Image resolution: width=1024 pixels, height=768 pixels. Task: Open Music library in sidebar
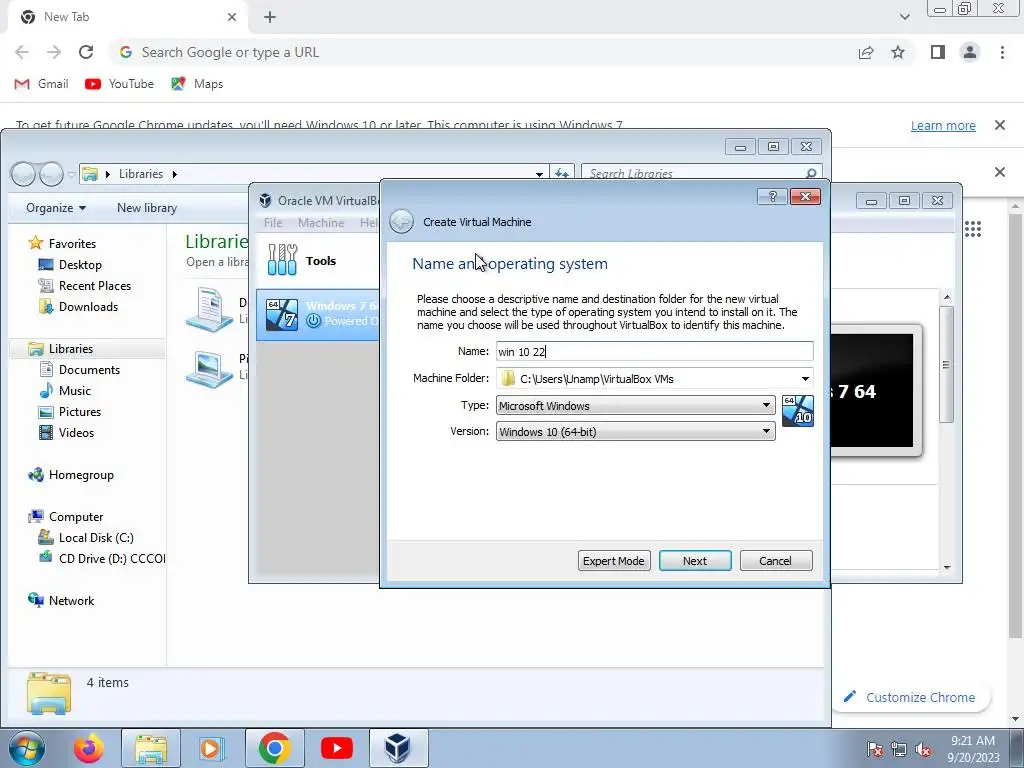[74, 391]
